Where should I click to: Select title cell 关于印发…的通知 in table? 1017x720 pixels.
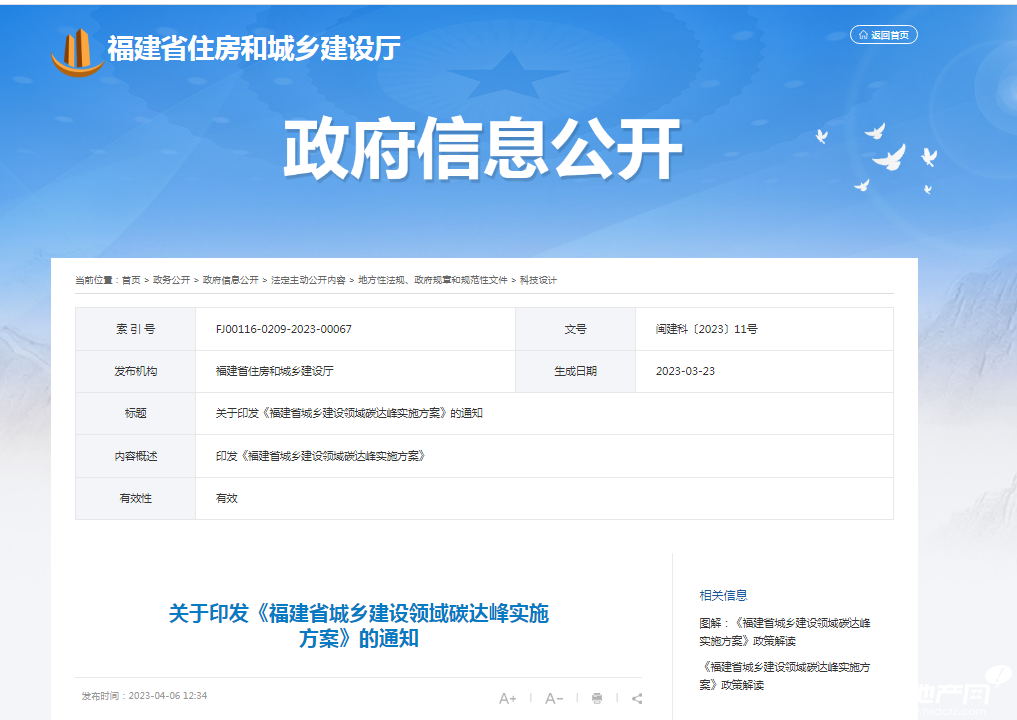(x=349, y=413)
